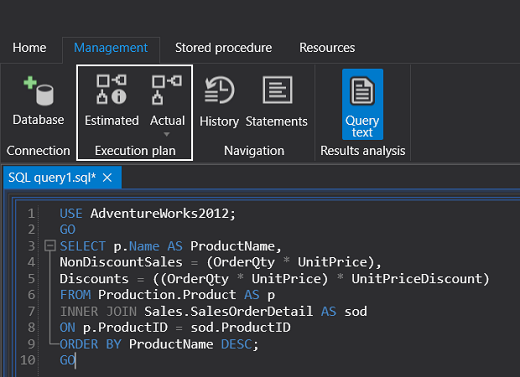Open the Resources tab
520x377 pixels.
coord(327,48)
